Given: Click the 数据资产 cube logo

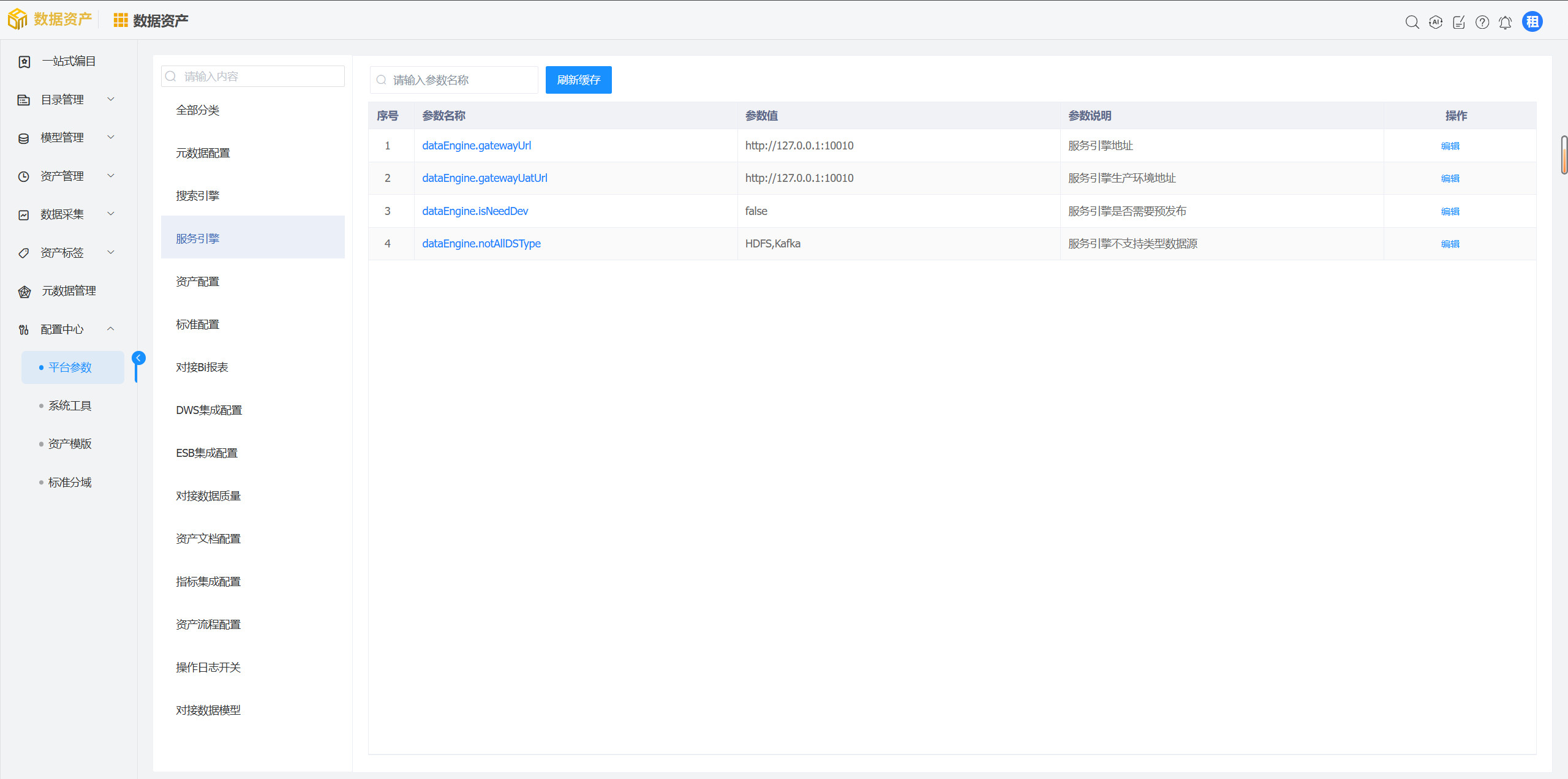Looking at the screenshot, I should click(x=17, y=20).
